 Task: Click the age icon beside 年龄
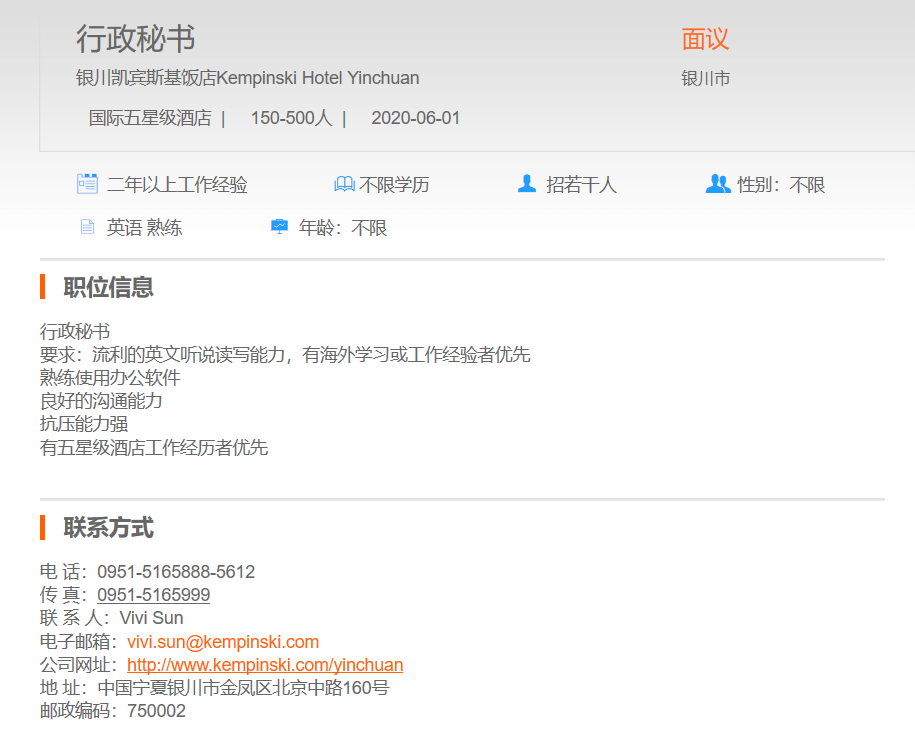point(279,227)
